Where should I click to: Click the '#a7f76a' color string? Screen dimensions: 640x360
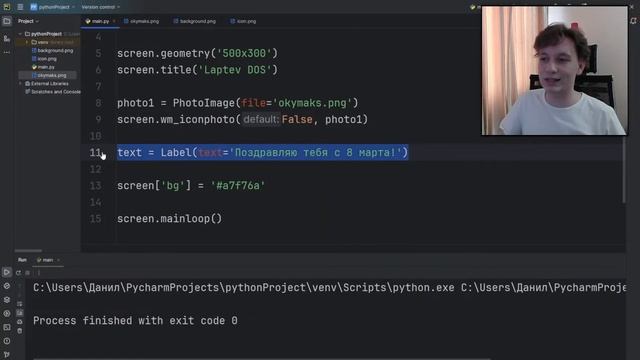(238, 186)
